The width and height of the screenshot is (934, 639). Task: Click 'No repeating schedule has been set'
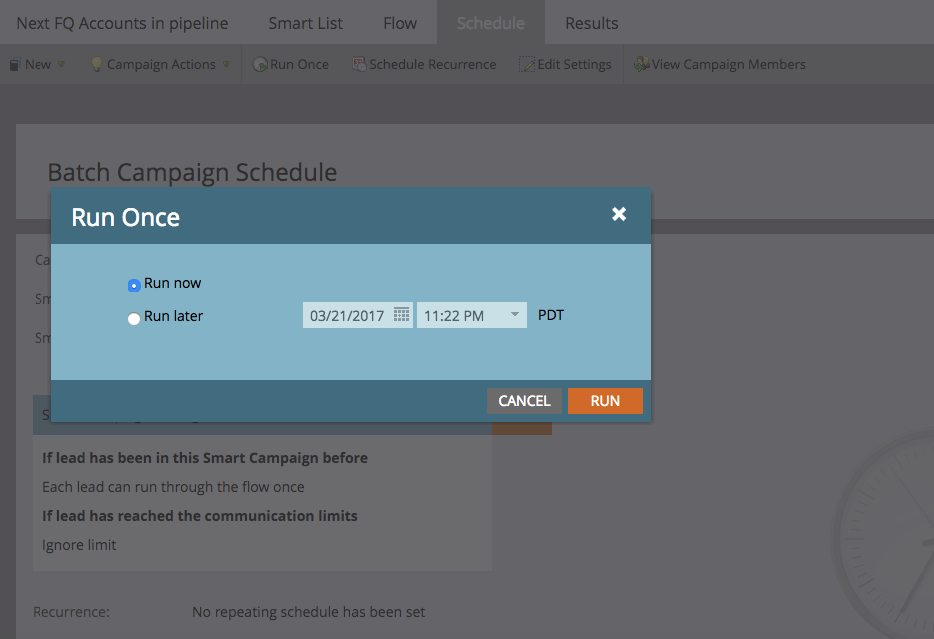coord(309,612)
